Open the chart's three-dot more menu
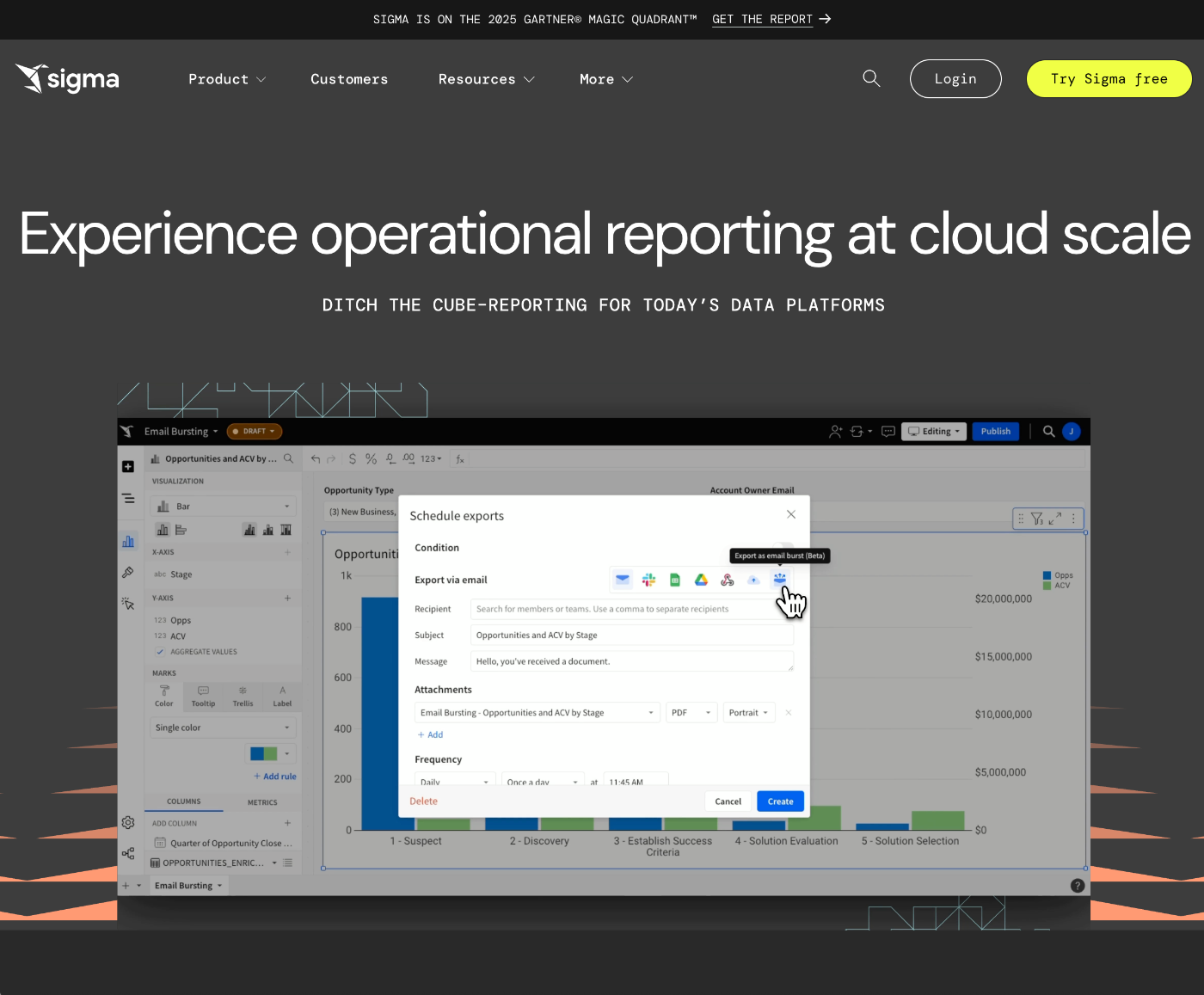 point(1073,519)
